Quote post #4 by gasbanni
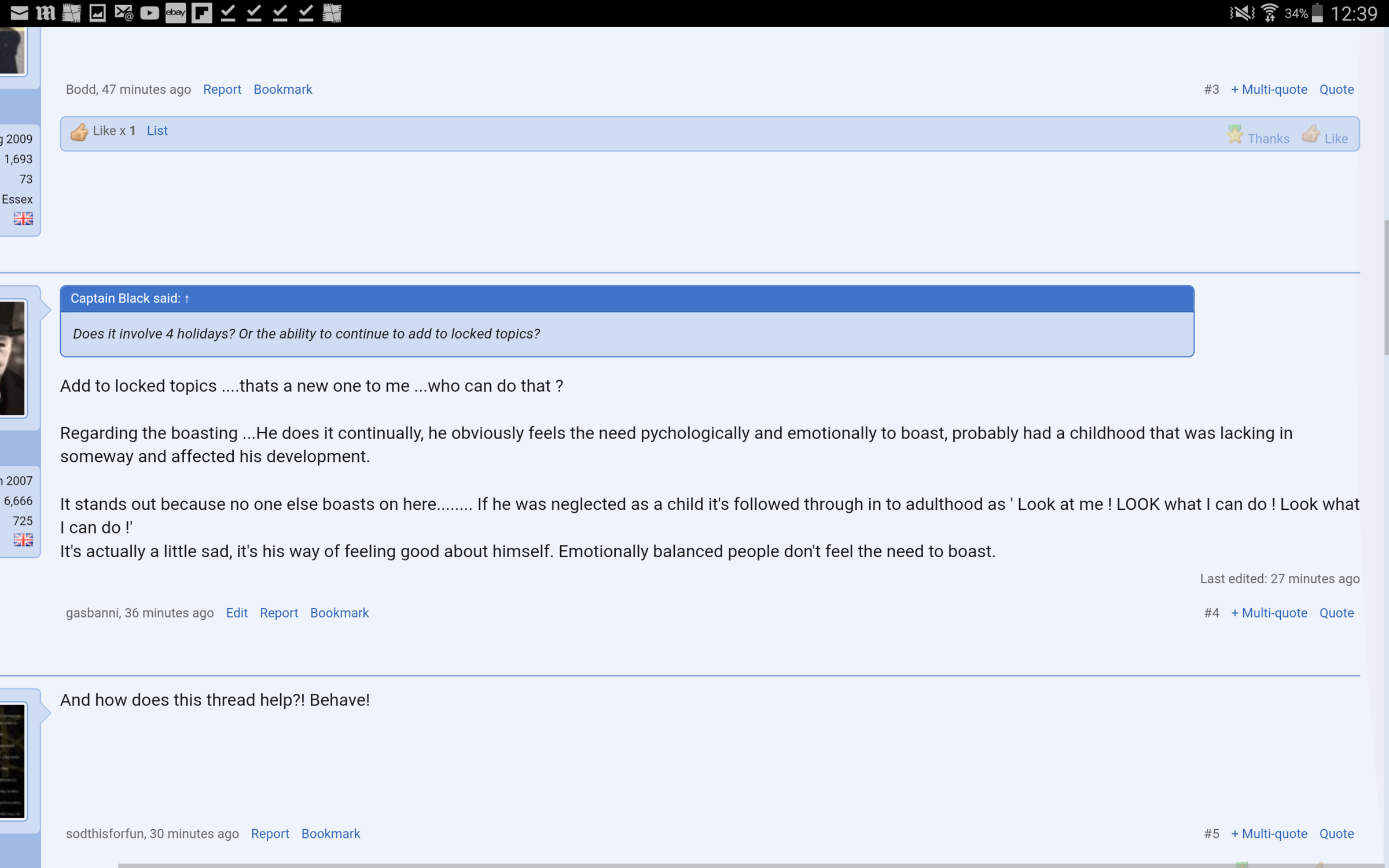Viewport: 1389px width, 868px height. tap(1336, 613)
